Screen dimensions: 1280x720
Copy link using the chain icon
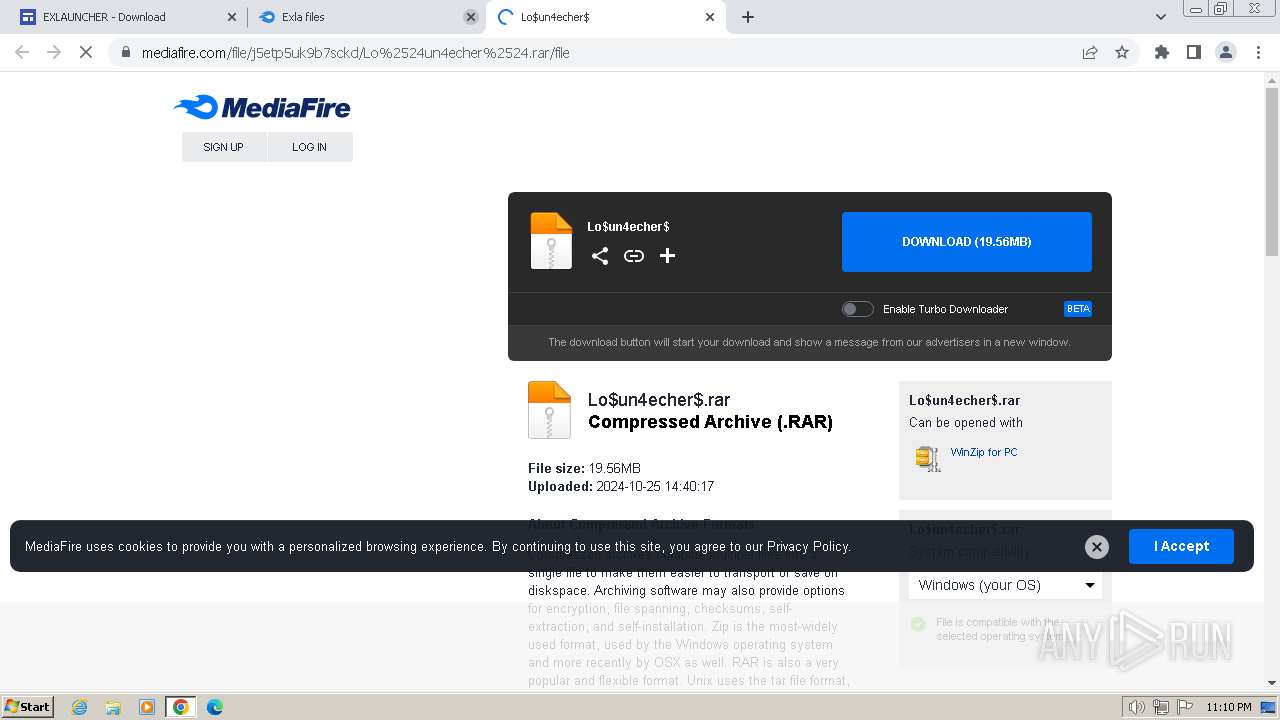pos(634,256)
